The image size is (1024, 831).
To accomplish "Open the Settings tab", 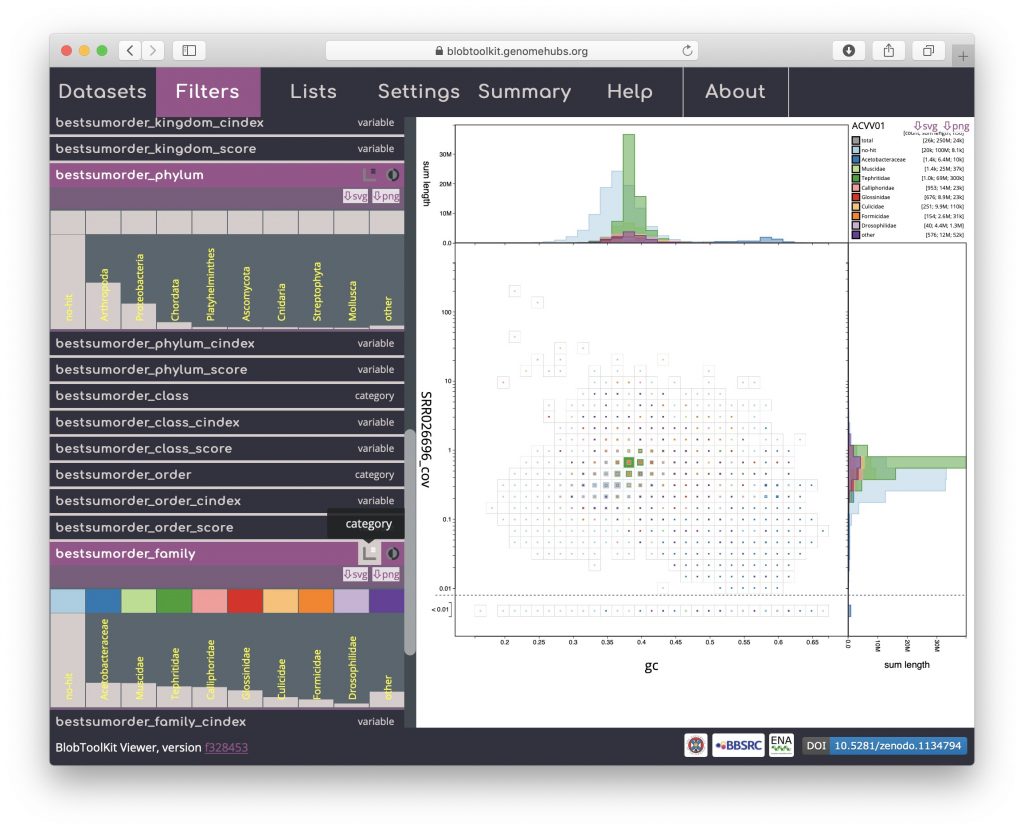I will (x=418, y=92).
